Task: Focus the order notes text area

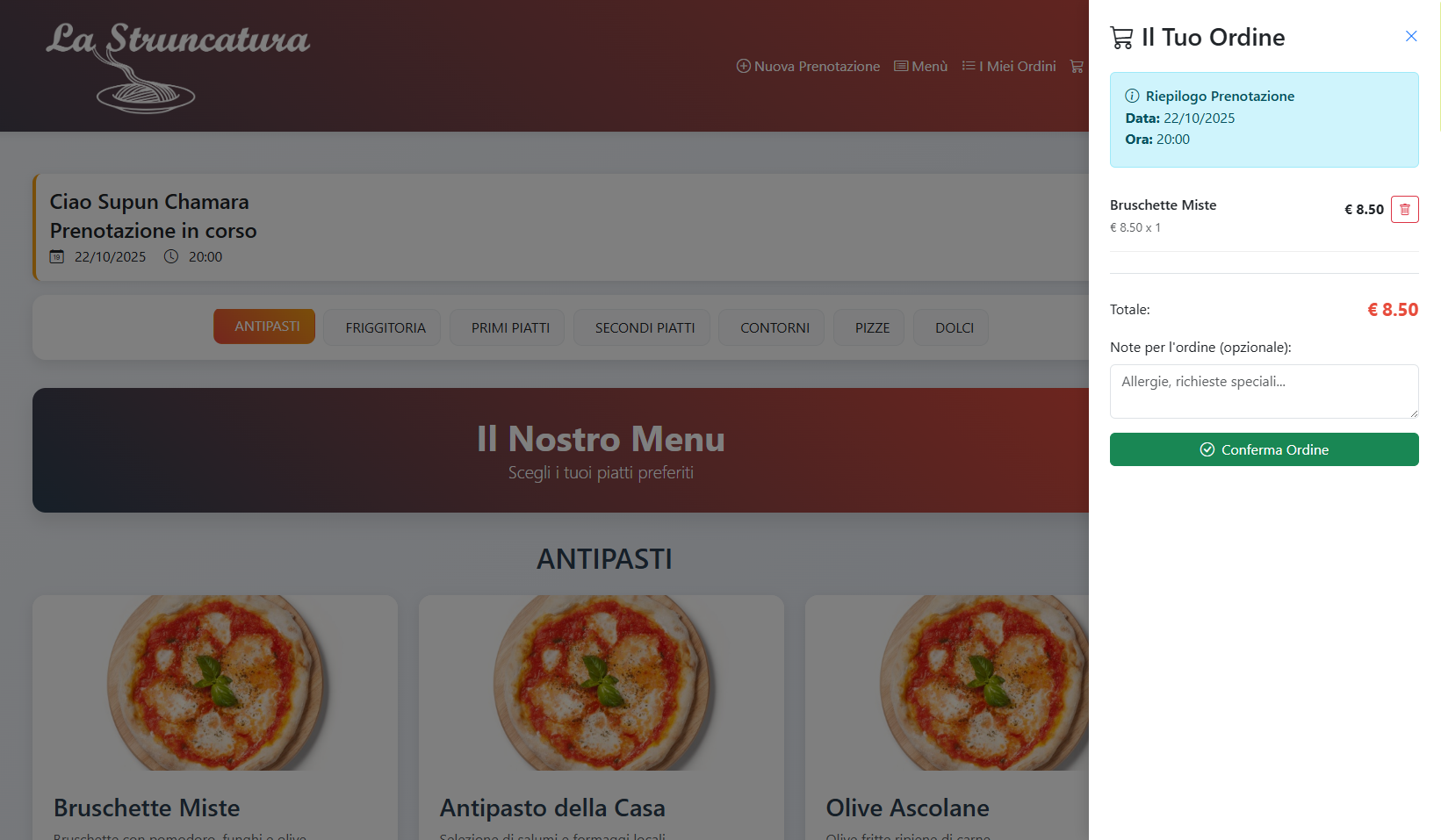Action: coord(1263,391)
